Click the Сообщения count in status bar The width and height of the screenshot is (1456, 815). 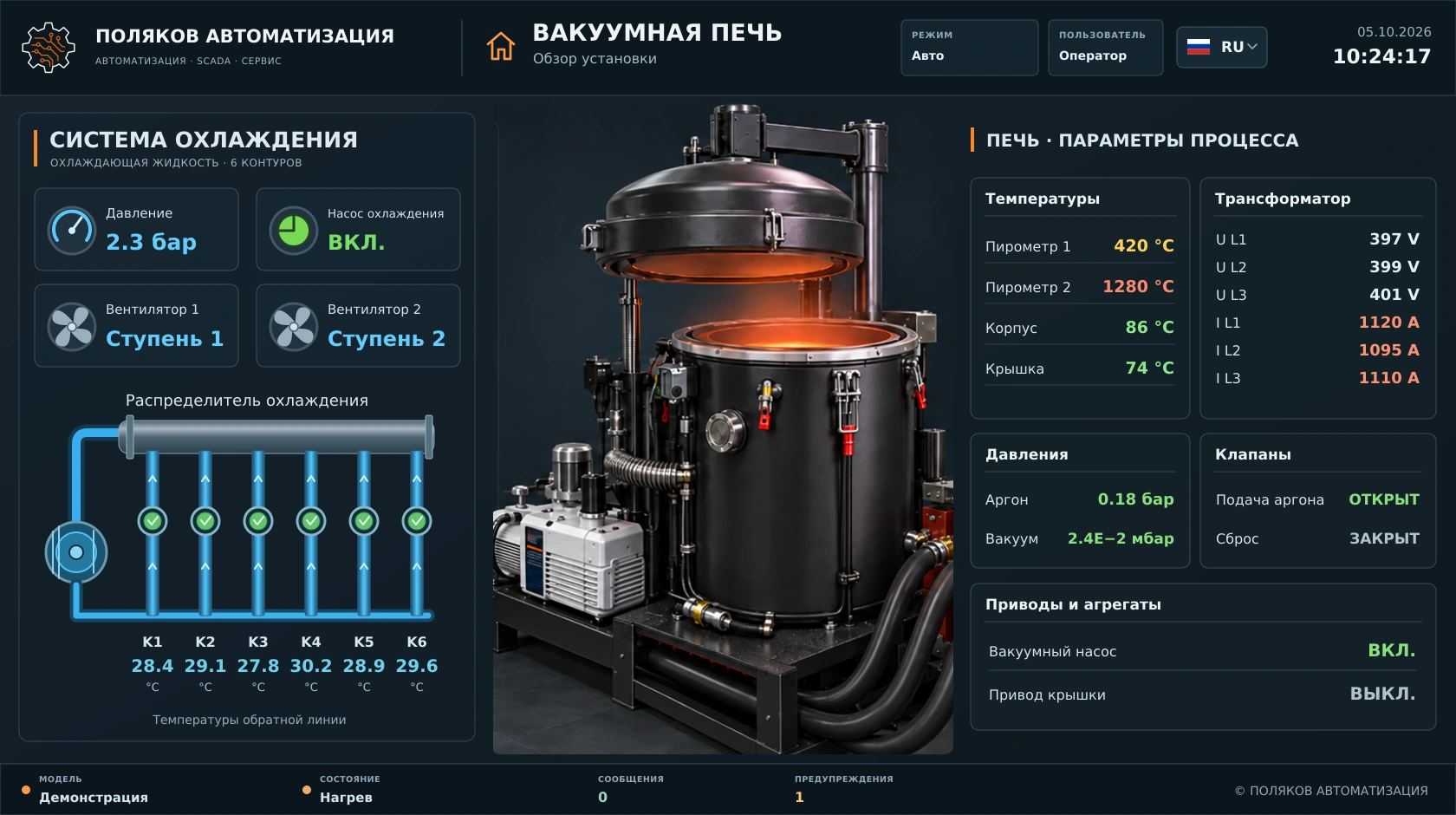[x=603, y=797]
